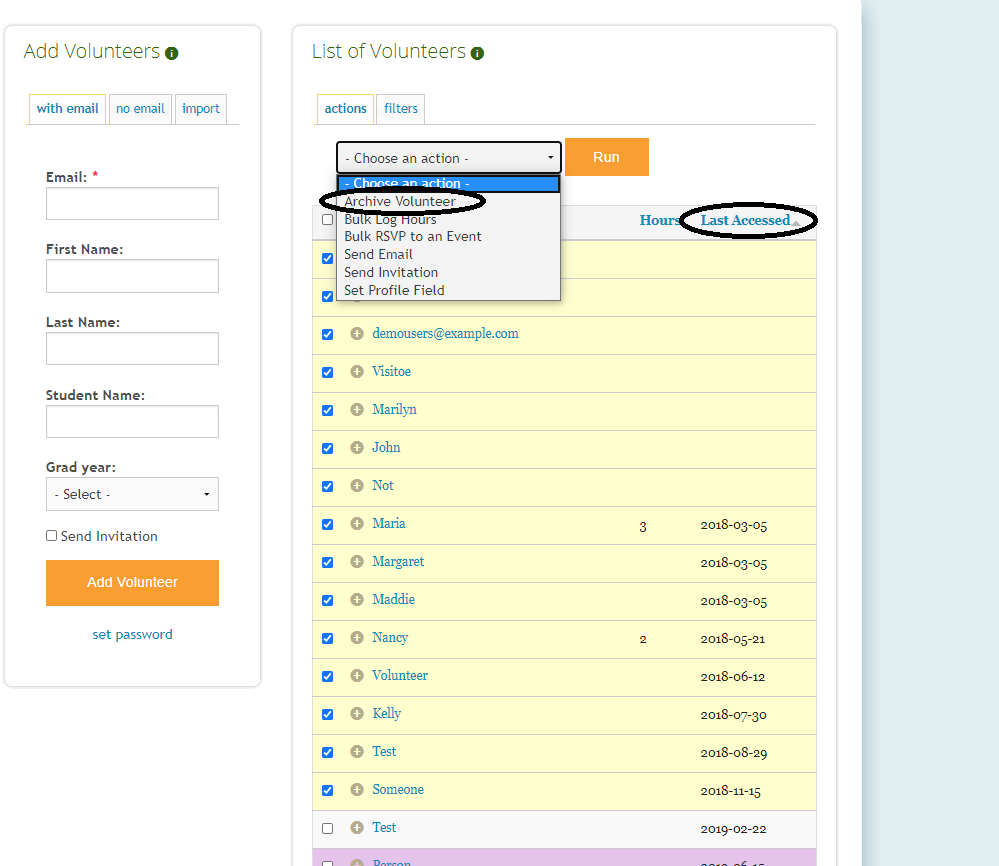The image size is (999, 866).
Task: Open the Grad year Select dropdown
Action: 133,494
